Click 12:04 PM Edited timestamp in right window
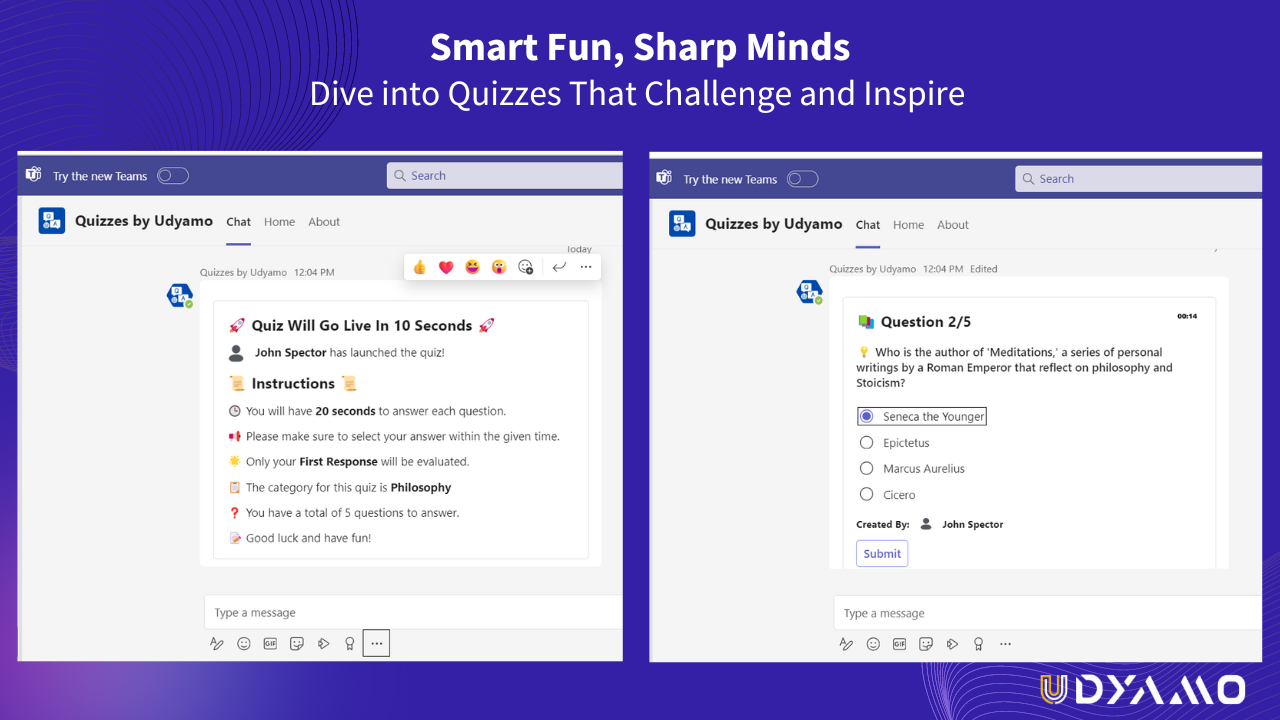1280x720 pixels. 960,269
